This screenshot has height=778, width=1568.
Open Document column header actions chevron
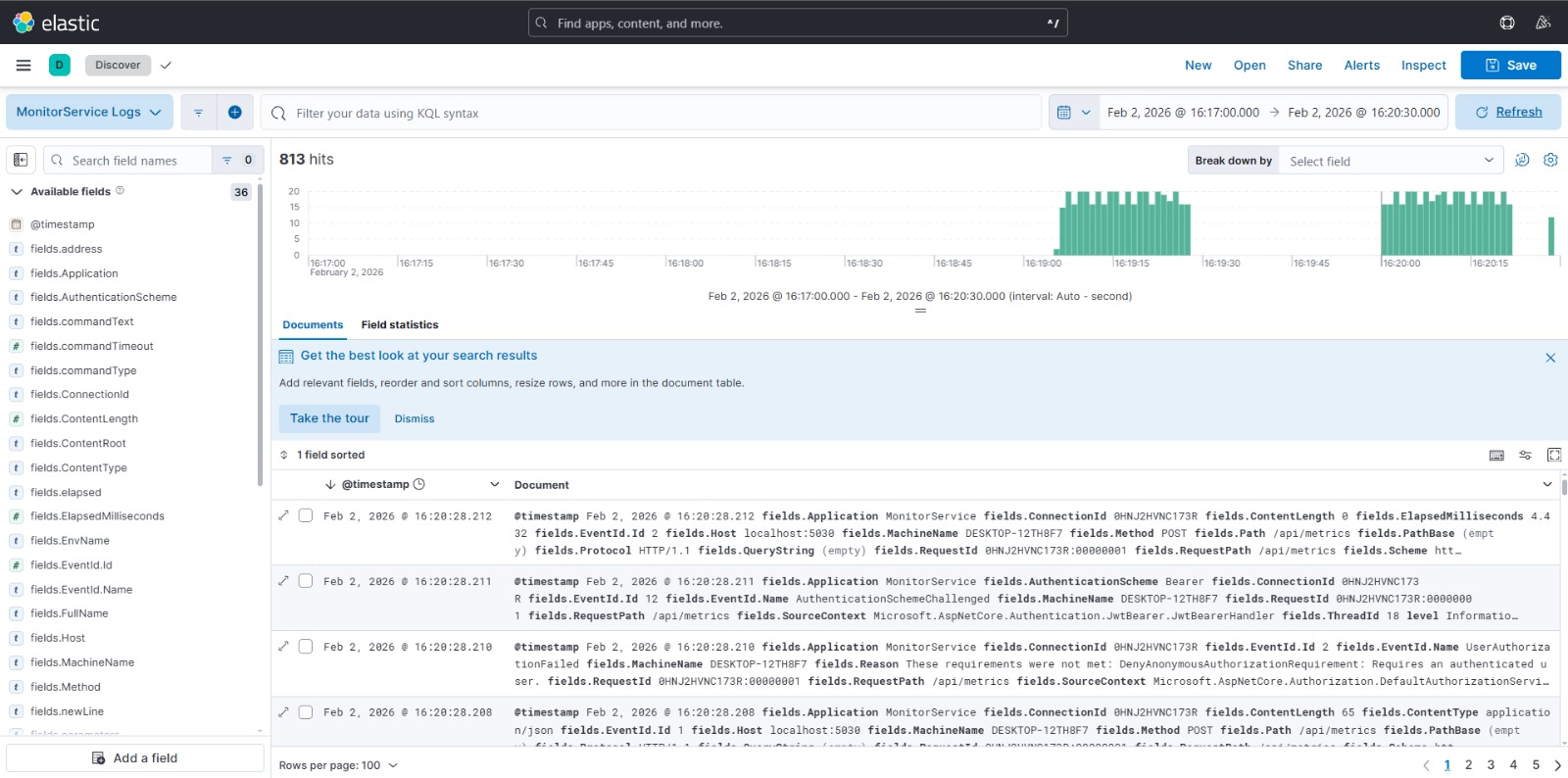(x=1547, y=485)
